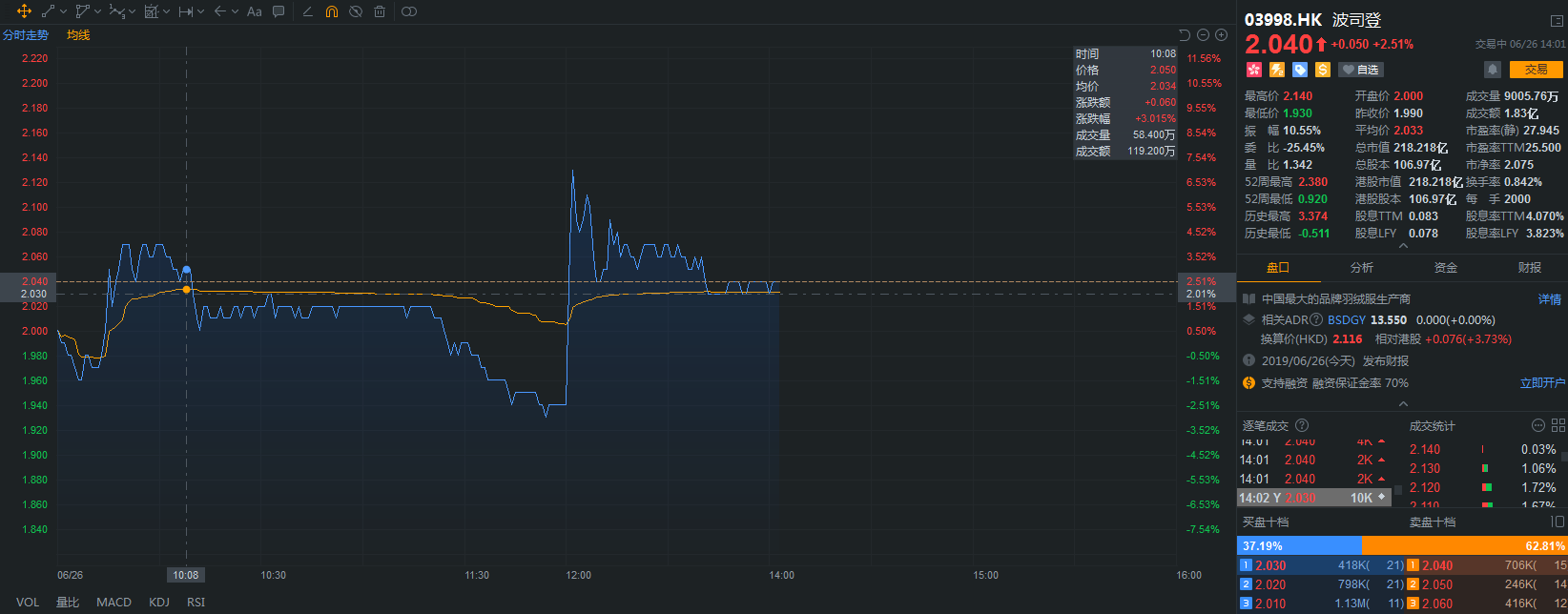1568x614 pixels.
Task: Click the 相关ADR help question icon
Action: point(1316,320)
